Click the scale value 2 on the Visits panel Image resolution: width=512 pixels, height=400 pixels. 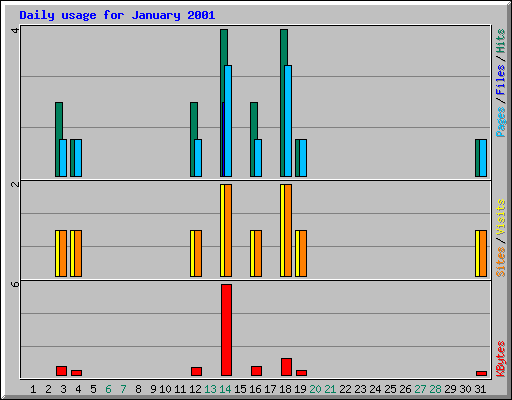pyautogui.click(x=15, y=184)
